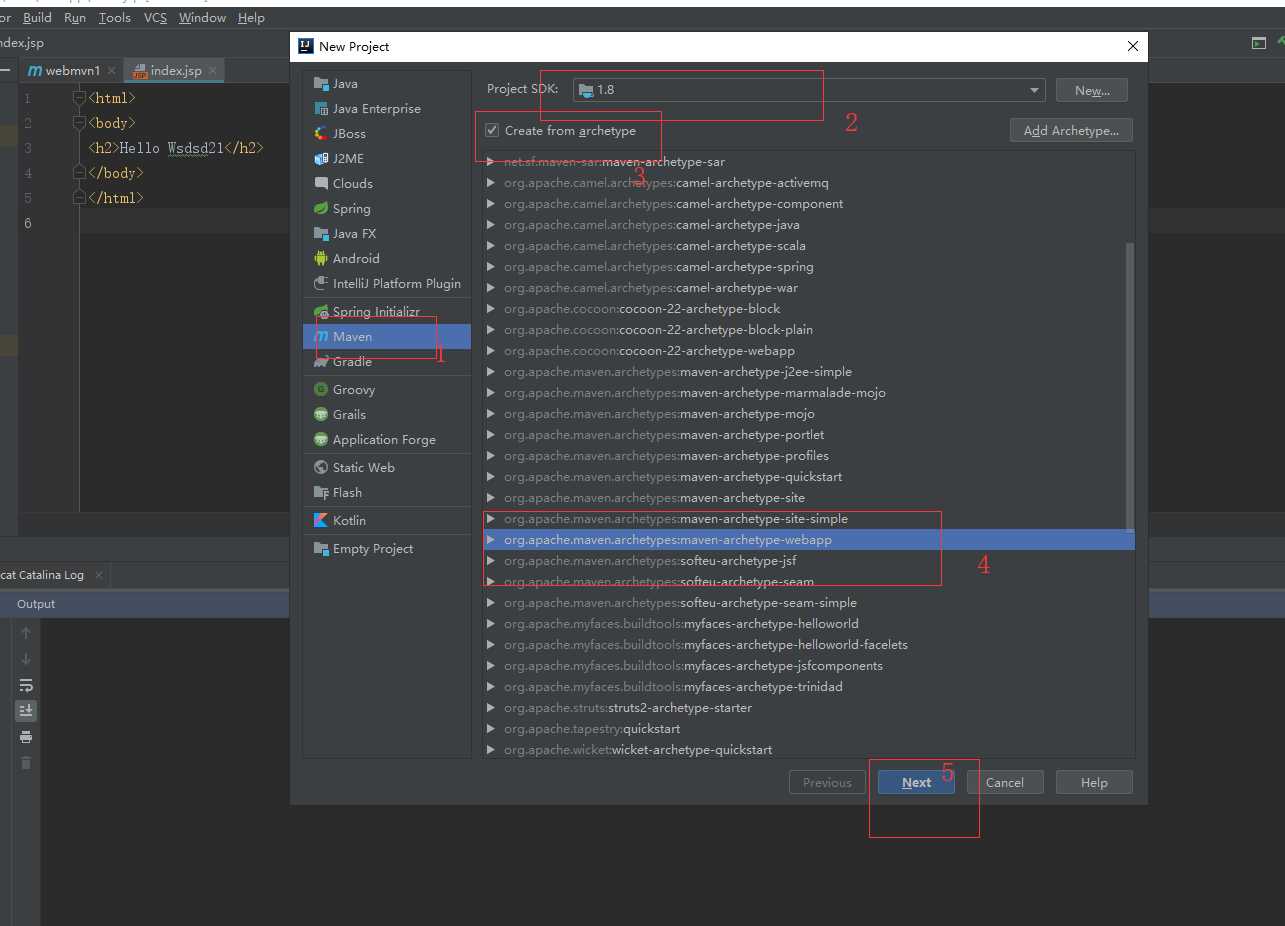Click clear-all trash icon in Output
Viewport: 1285px width, 926px height.
point(26,763)
